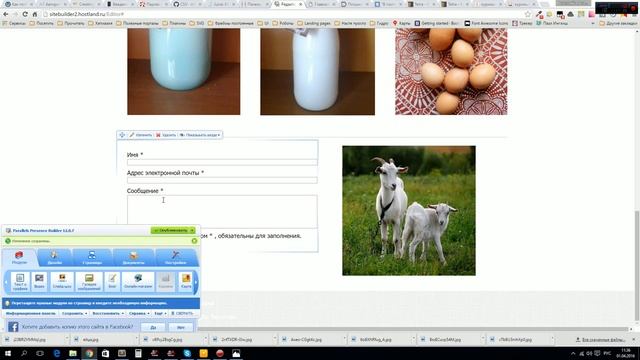Click the Name input field
640x360 pixels.
coord(222,162)
